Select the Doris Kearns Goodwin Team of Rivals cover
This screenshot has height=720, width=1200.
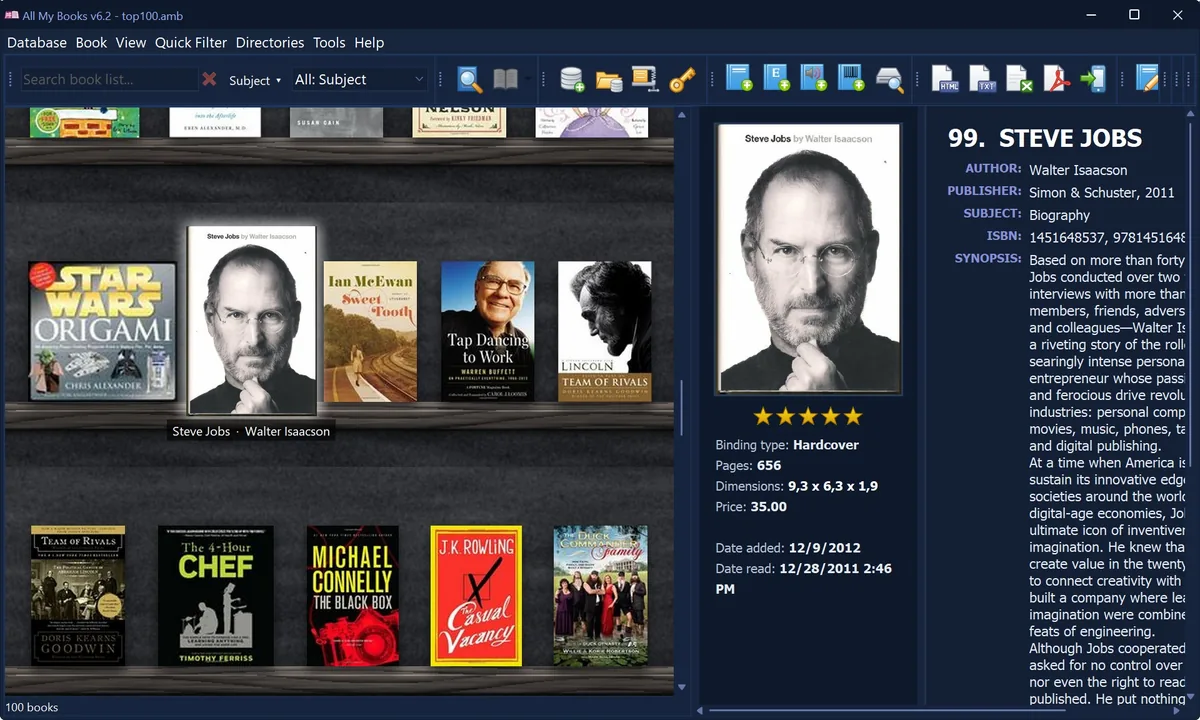[x=78, y=595]
